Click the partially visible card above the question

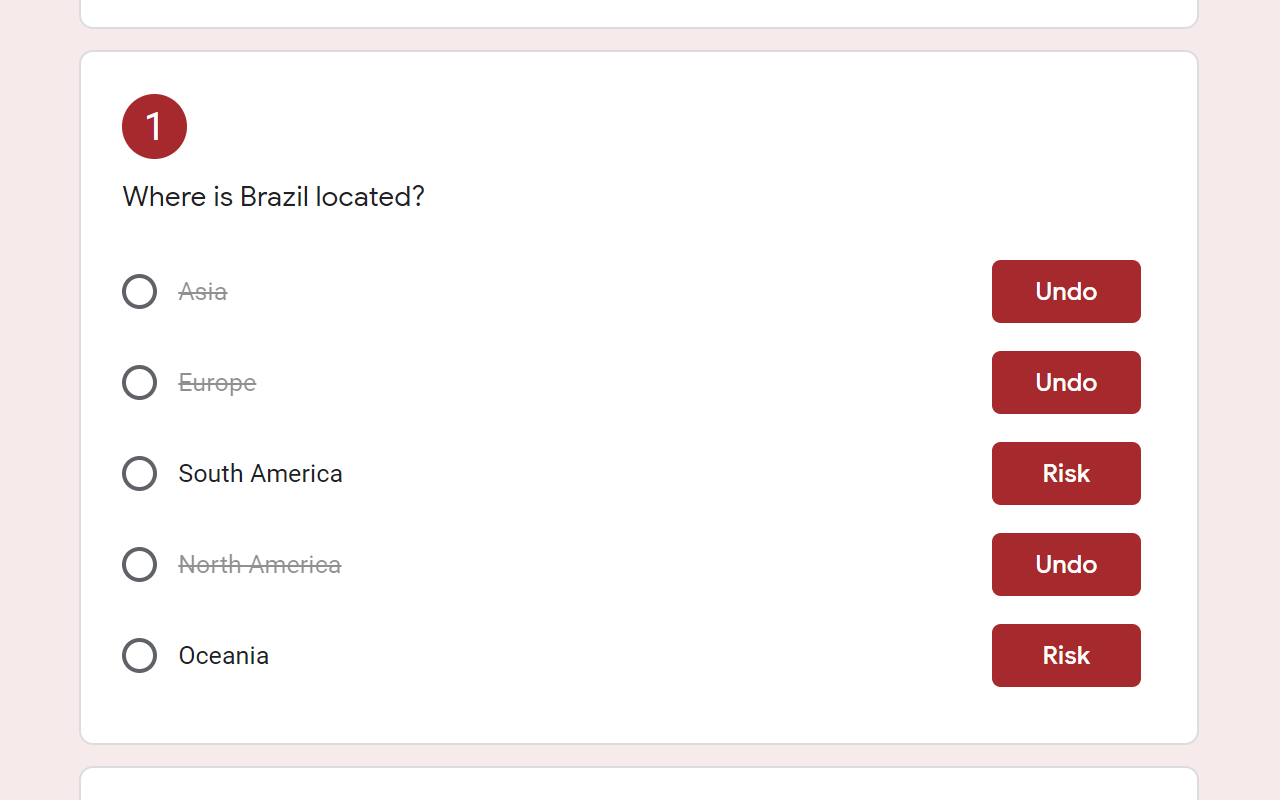click(x=639, y=13)
